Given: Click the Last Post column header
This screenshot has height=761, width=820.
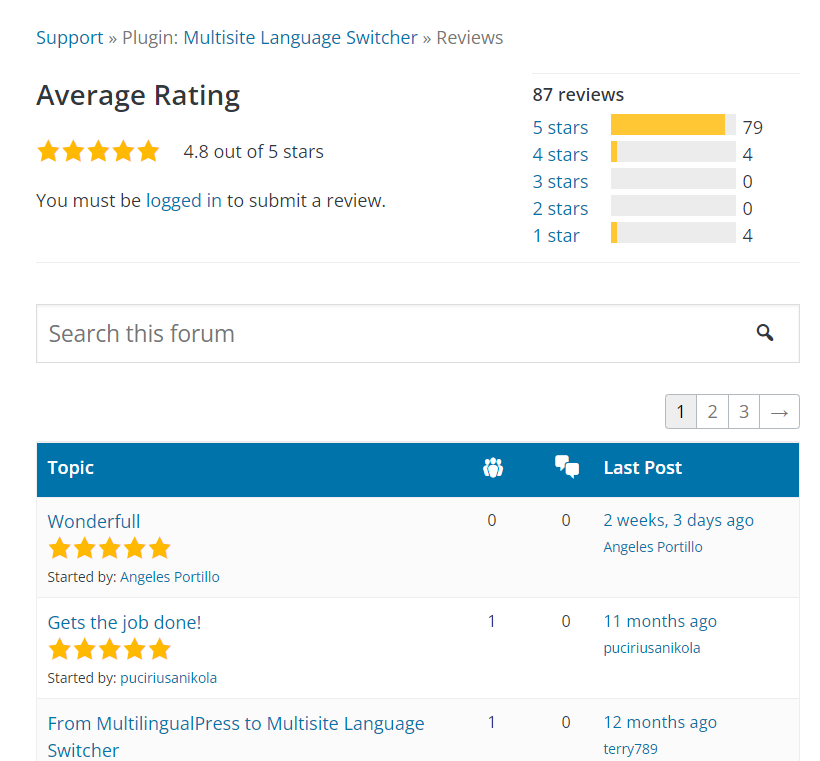Looking at the screenshot, I should click(643, 468).
